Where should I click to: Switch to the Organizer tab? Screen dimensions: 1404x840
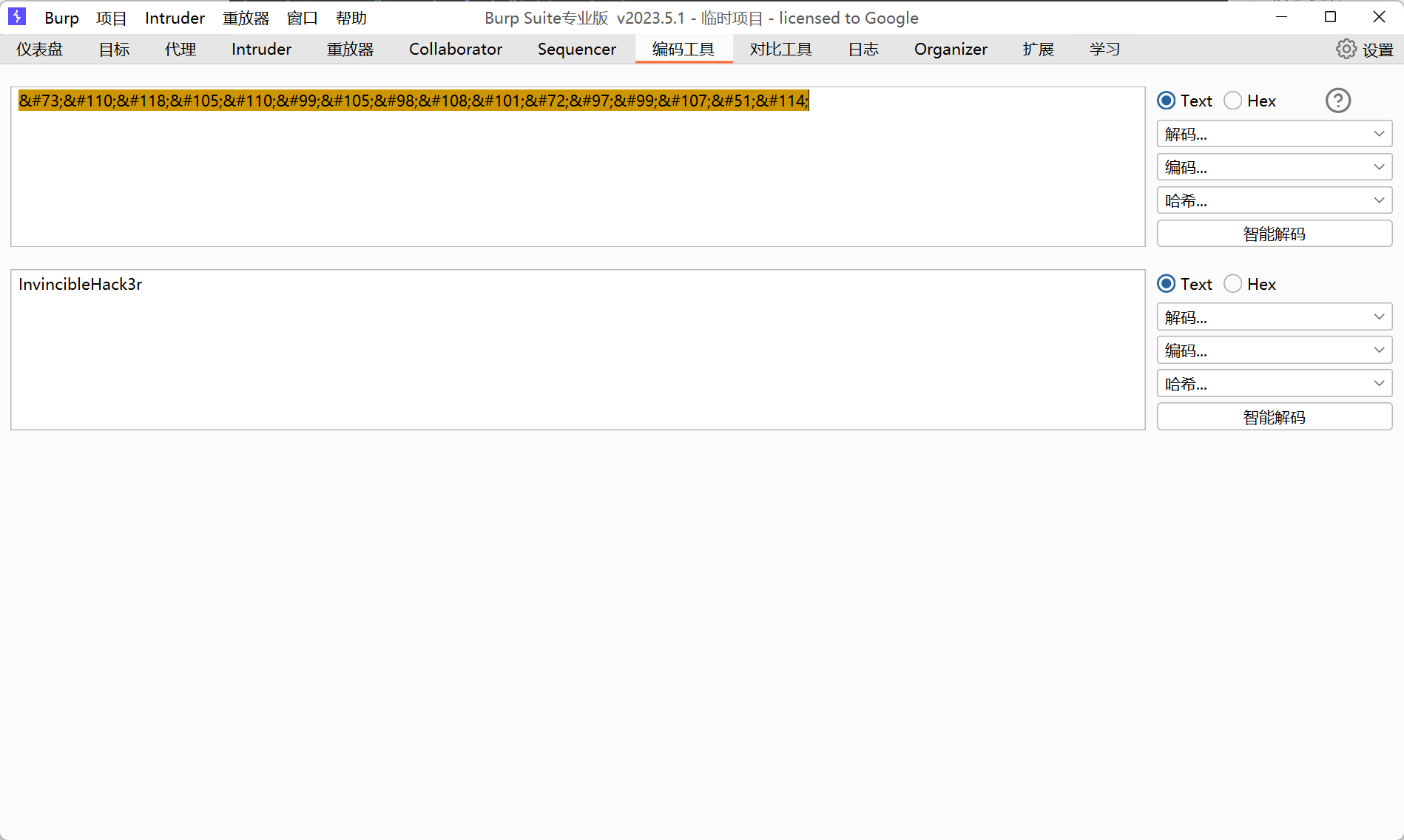(951, 49)
